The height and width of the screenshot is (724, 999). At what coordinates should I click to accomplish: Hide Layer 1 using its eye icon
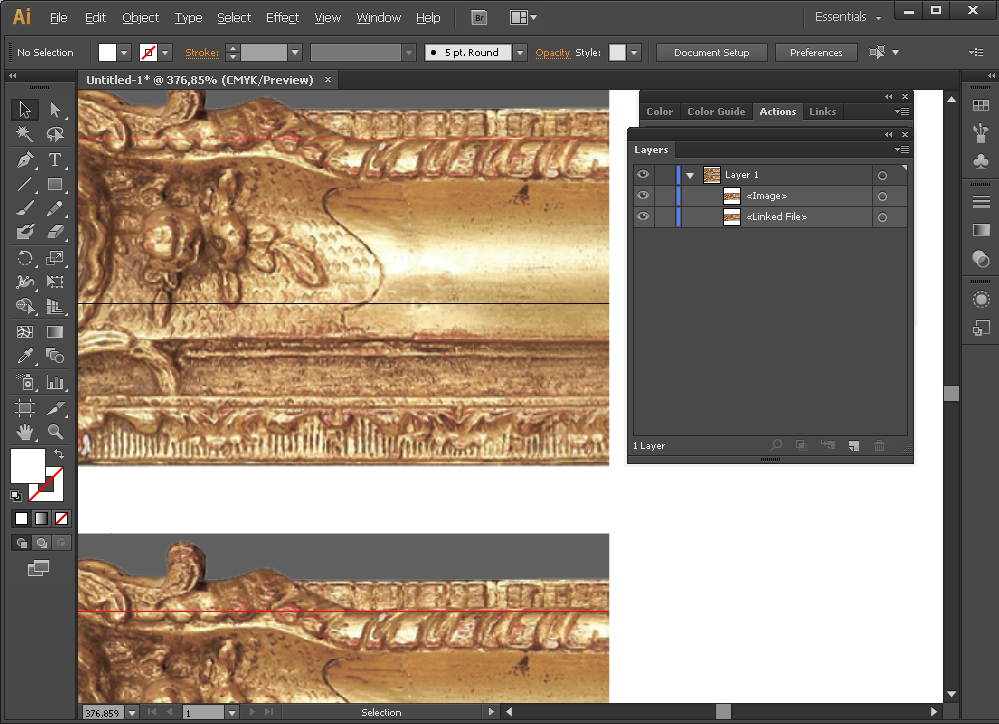coord(643,175)
